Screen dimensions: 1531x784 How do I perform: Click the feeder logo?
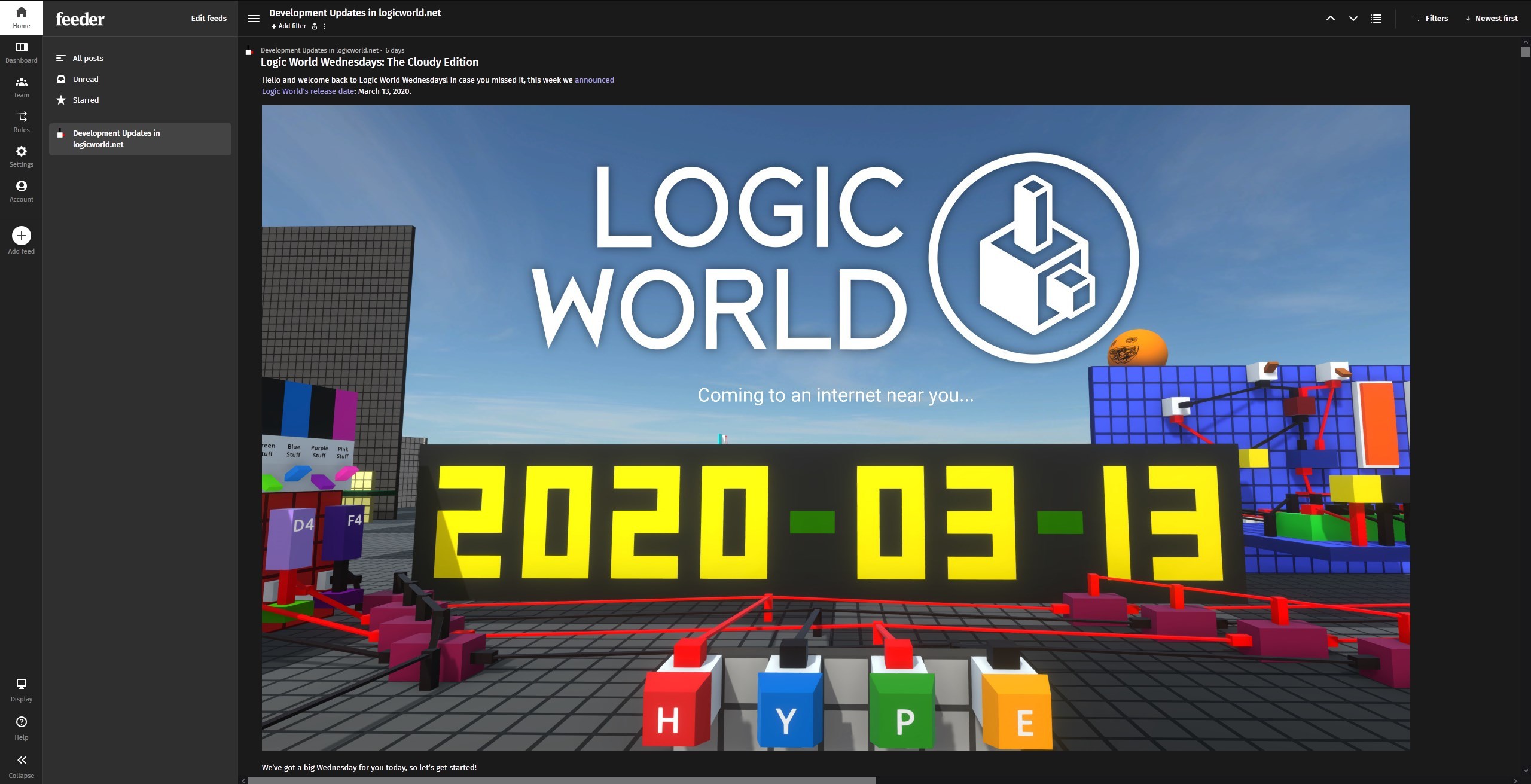[80, 19]
